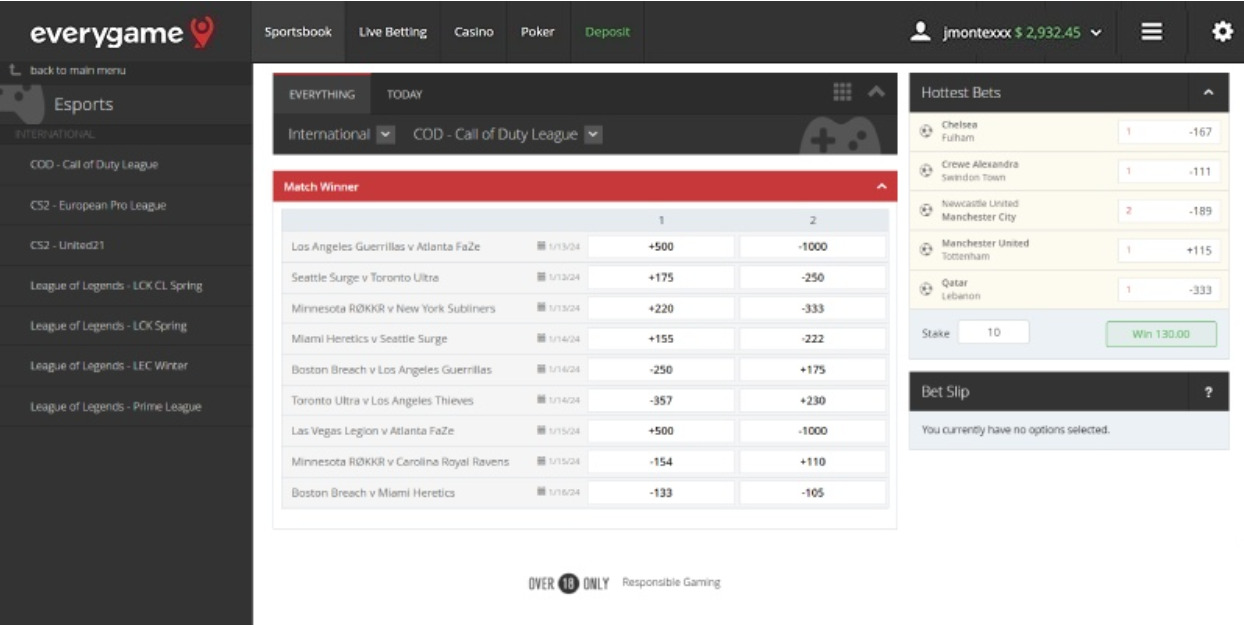Image resolution: width=1244 pixels, height=625 pixels.
Task: Click the back to main menu arrow
Action: click(x=14, y=71)
